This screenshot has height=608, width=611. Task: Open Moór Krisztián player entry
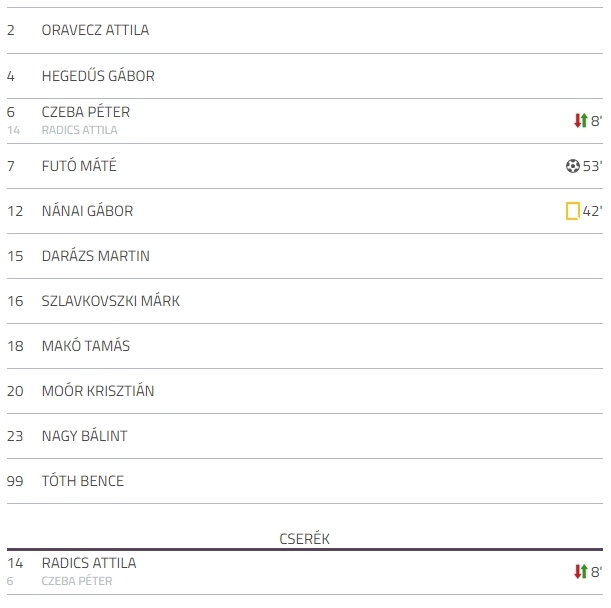click(98, 391)
